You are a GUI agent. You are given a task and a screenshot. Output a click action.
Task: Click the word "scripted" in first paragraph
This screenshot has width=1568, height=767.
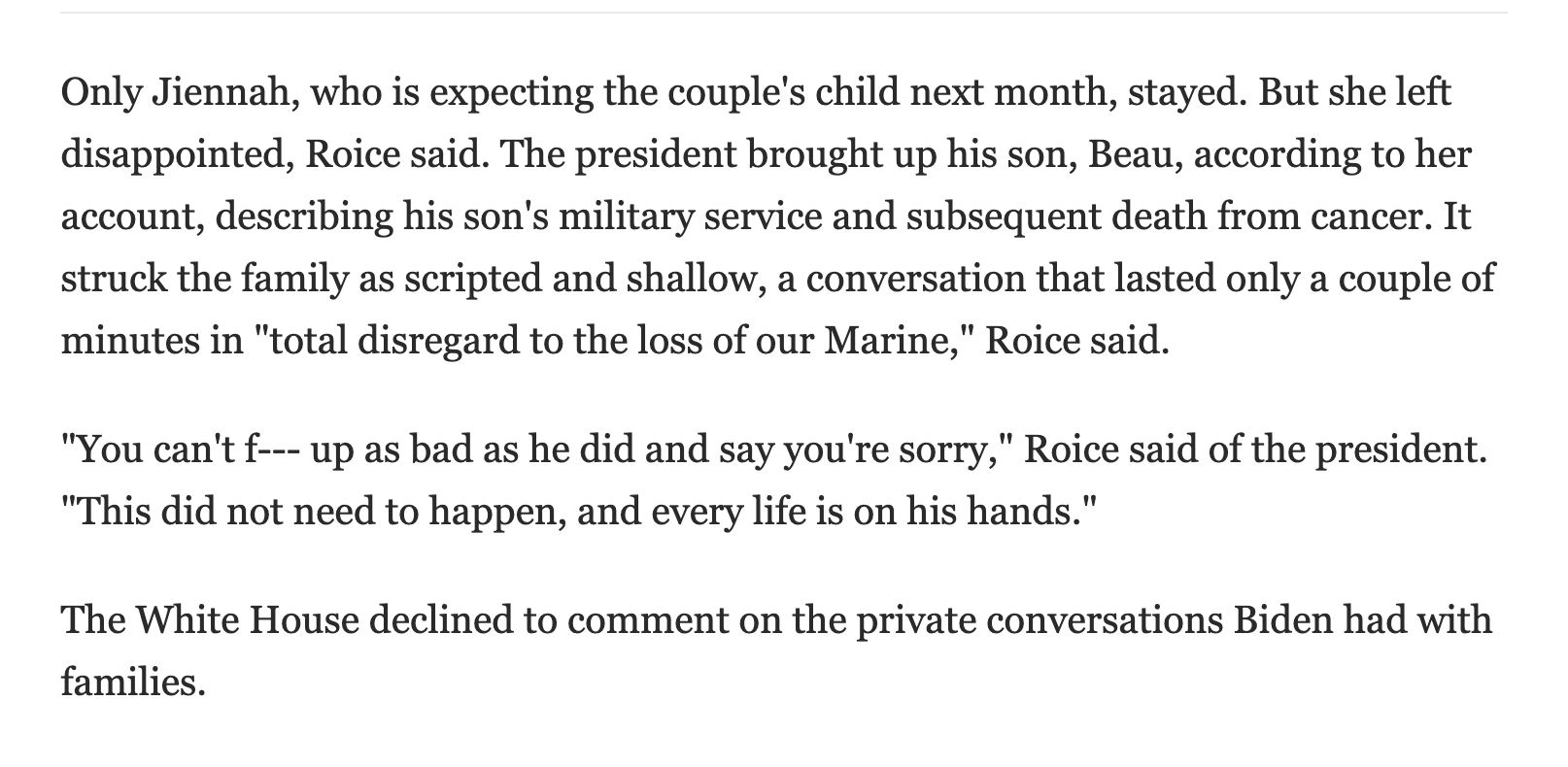click(468, 280)
